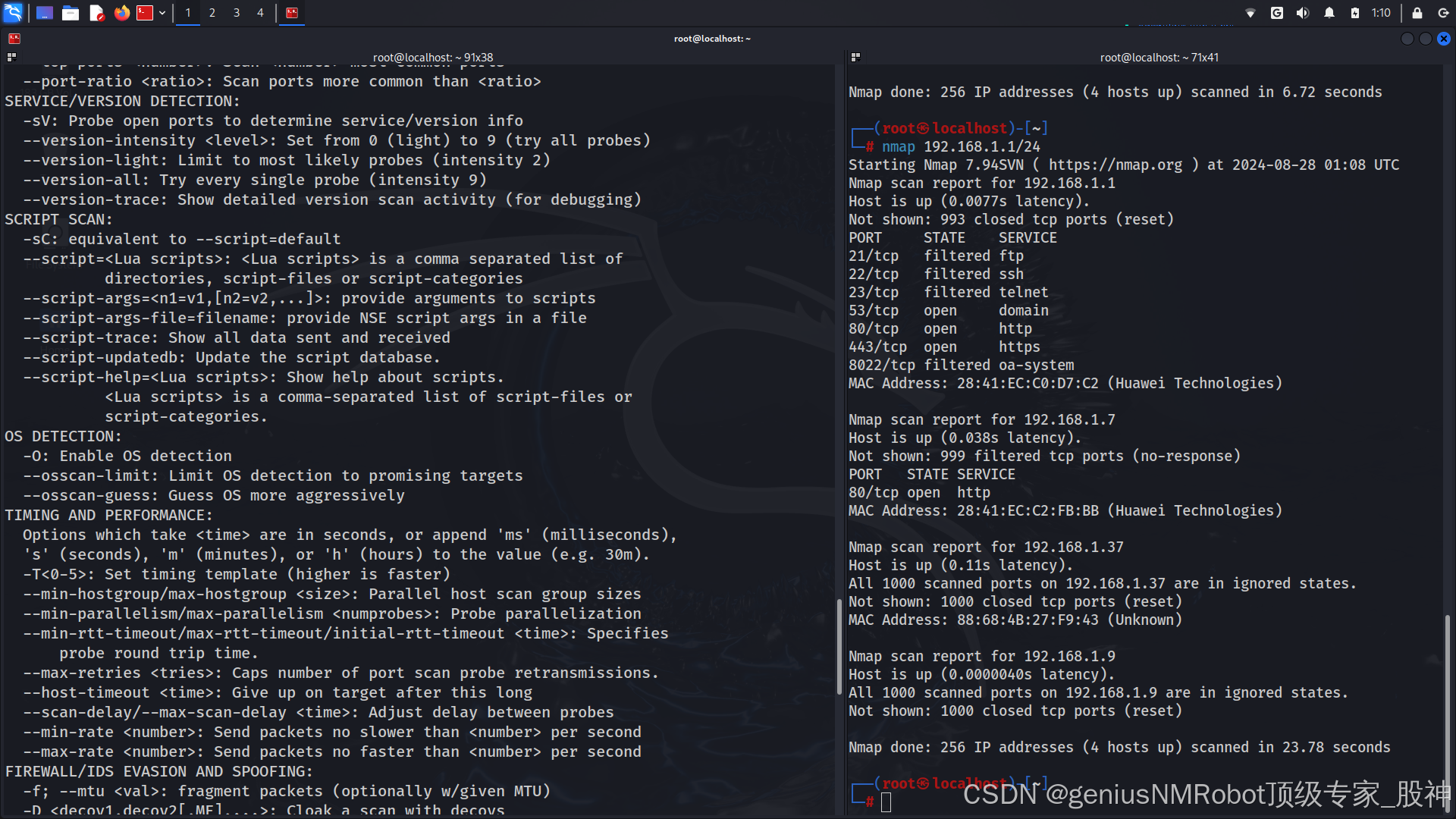Switch to workspace 2
Viewport: 1456px width, 819px height.
212,13
